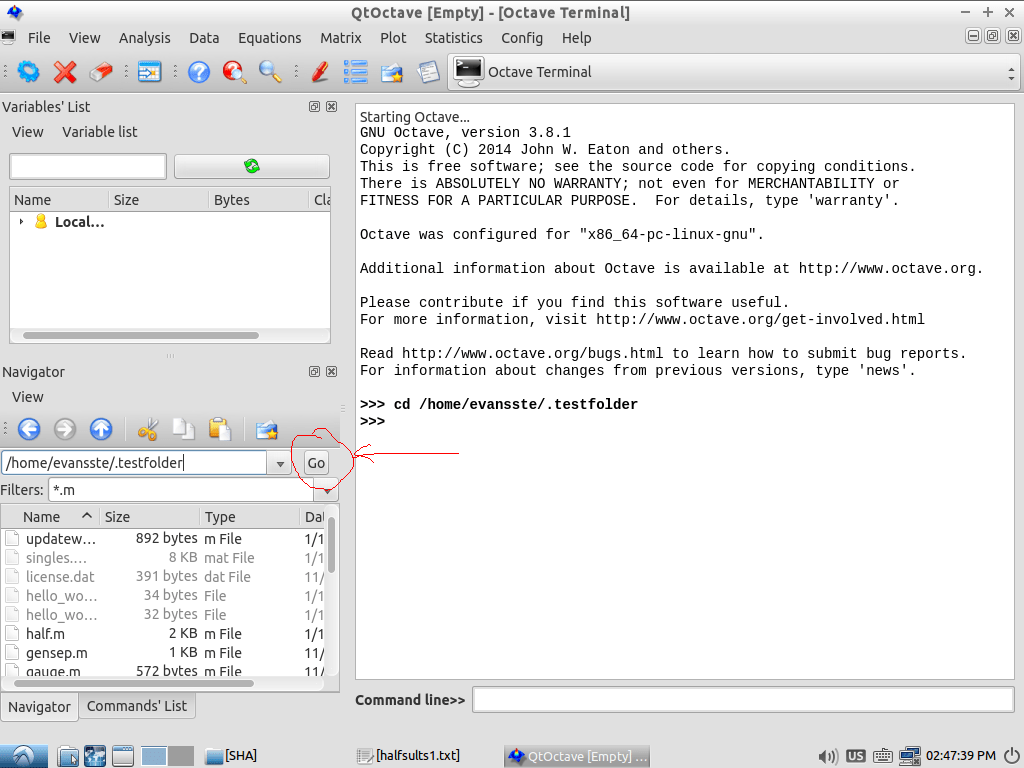Click the green refresh button in Variables' List

(251, 165)
